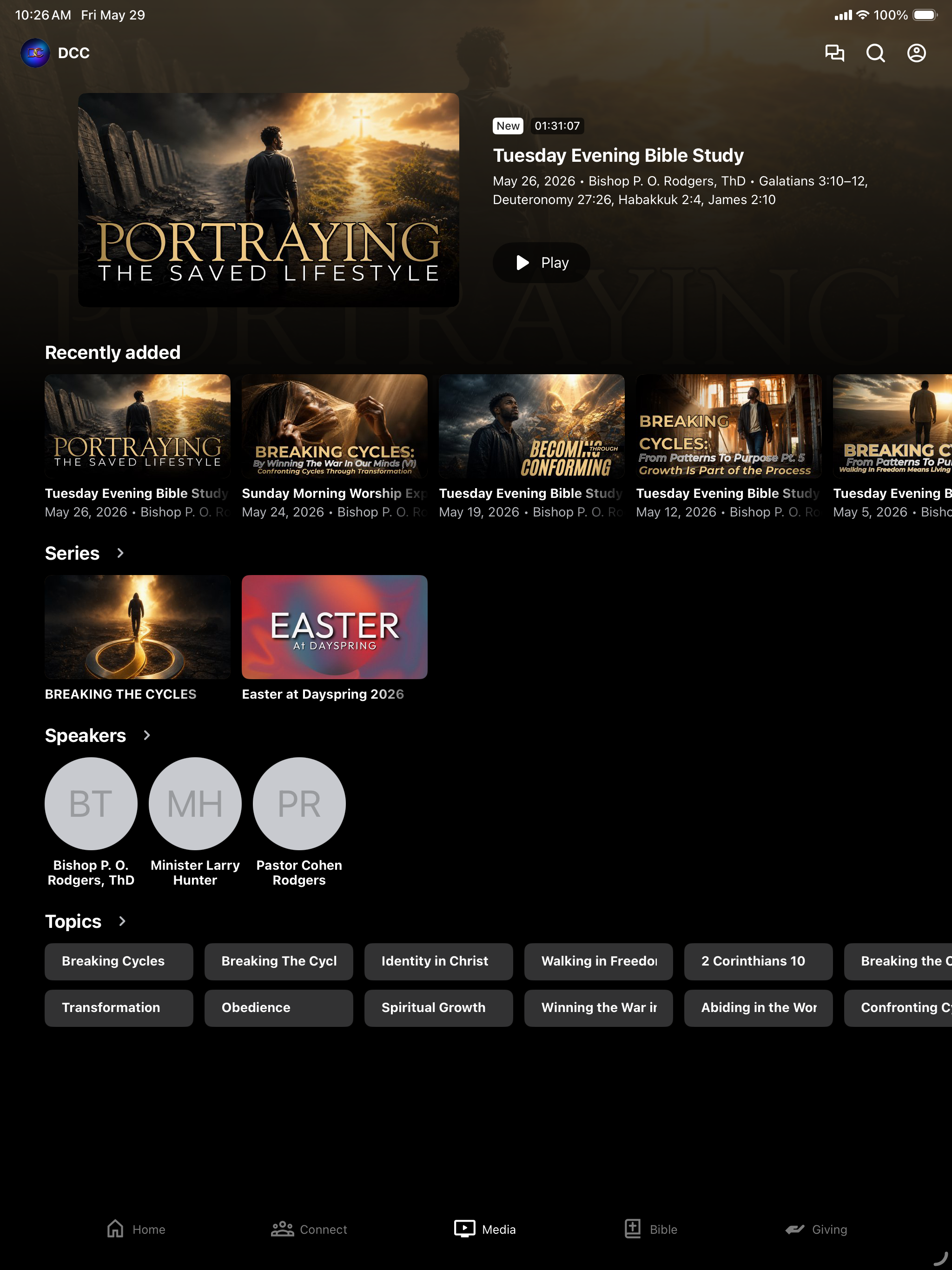Open the Bible tab
Viewport: 952px width, 1270px height.
point(651,1229)
